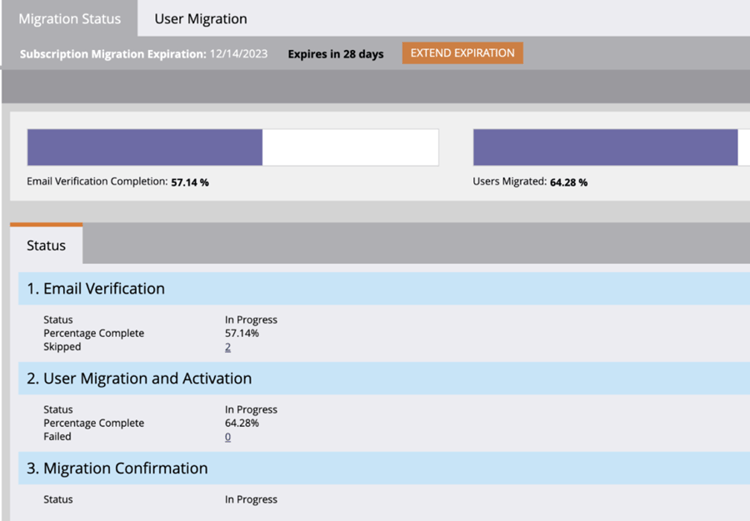This screenshot has width=750, height=521.
Task: Click the 64.28% Percentage Complete value in section 2
Action: tap(242, 423)
